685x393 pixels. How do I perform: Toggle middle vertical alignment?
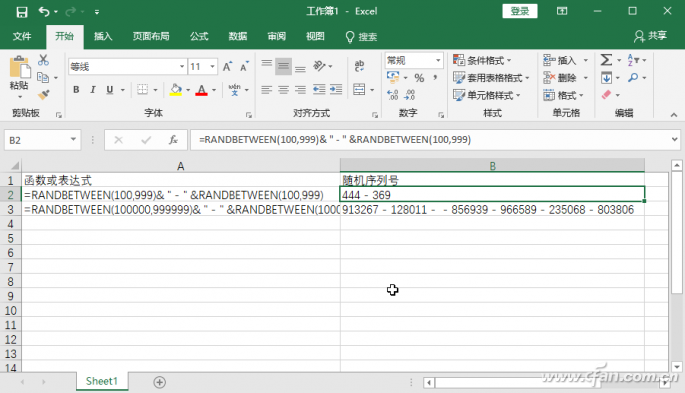[283, 66]
